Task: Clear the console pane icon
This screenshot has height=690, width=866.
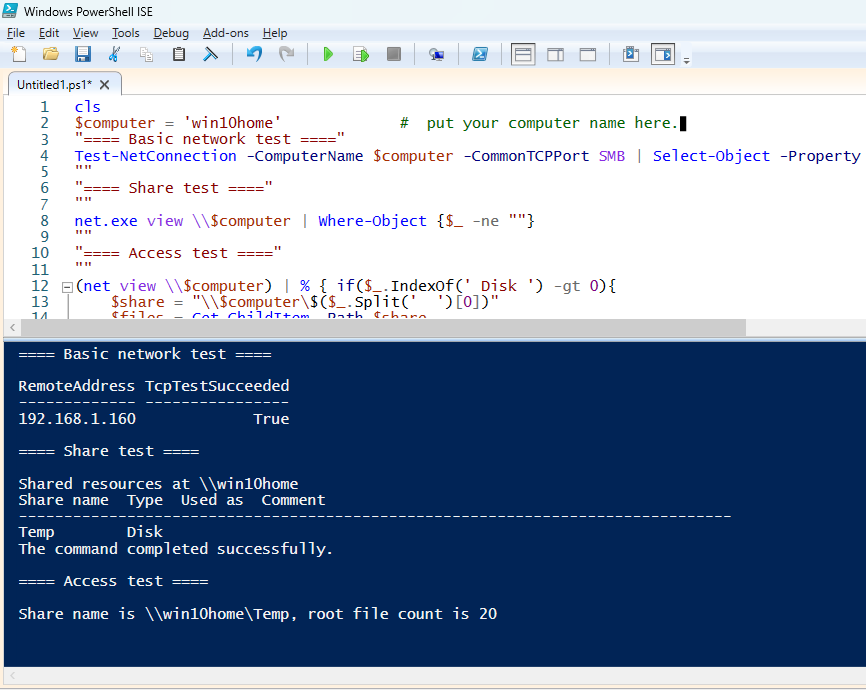Action: point(210,54)
